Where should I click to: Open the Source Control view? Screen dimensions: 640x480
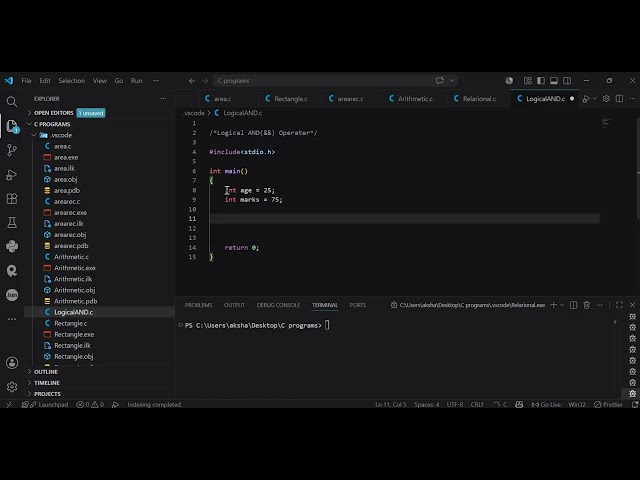click(12, 150)
